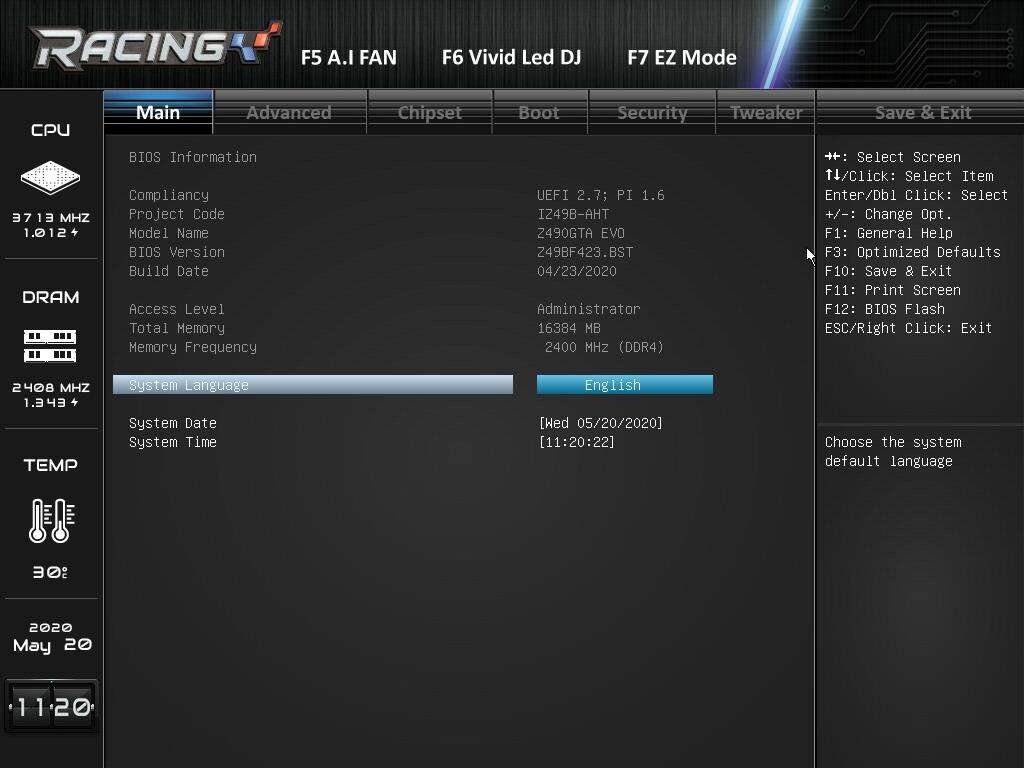The height and width of the screenshot is (768, 1024).
Task: Select the System Language row
Action: tap(313, 385)
